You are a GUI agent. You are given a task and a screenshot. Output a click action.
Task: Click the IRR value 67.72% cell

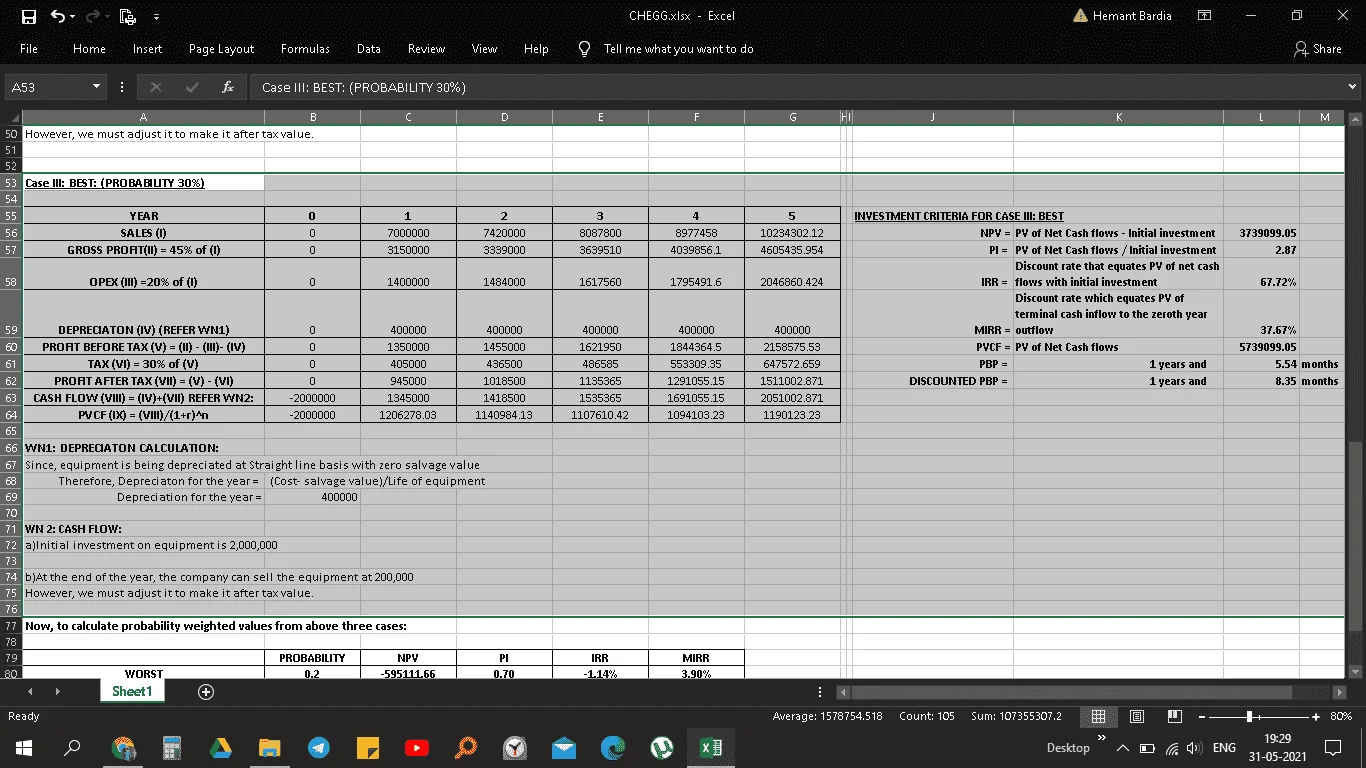1261,274
